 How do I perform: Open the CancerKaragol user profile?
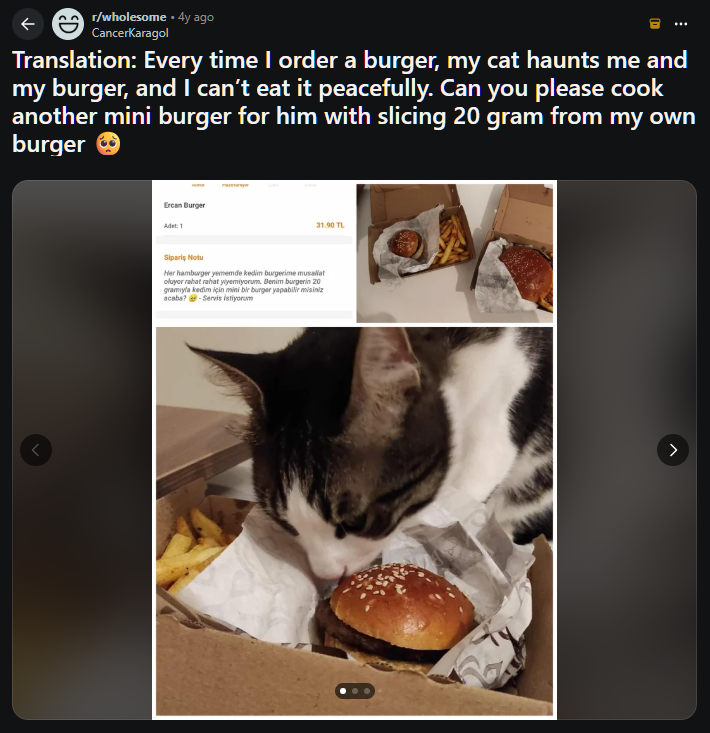point(130,33)
